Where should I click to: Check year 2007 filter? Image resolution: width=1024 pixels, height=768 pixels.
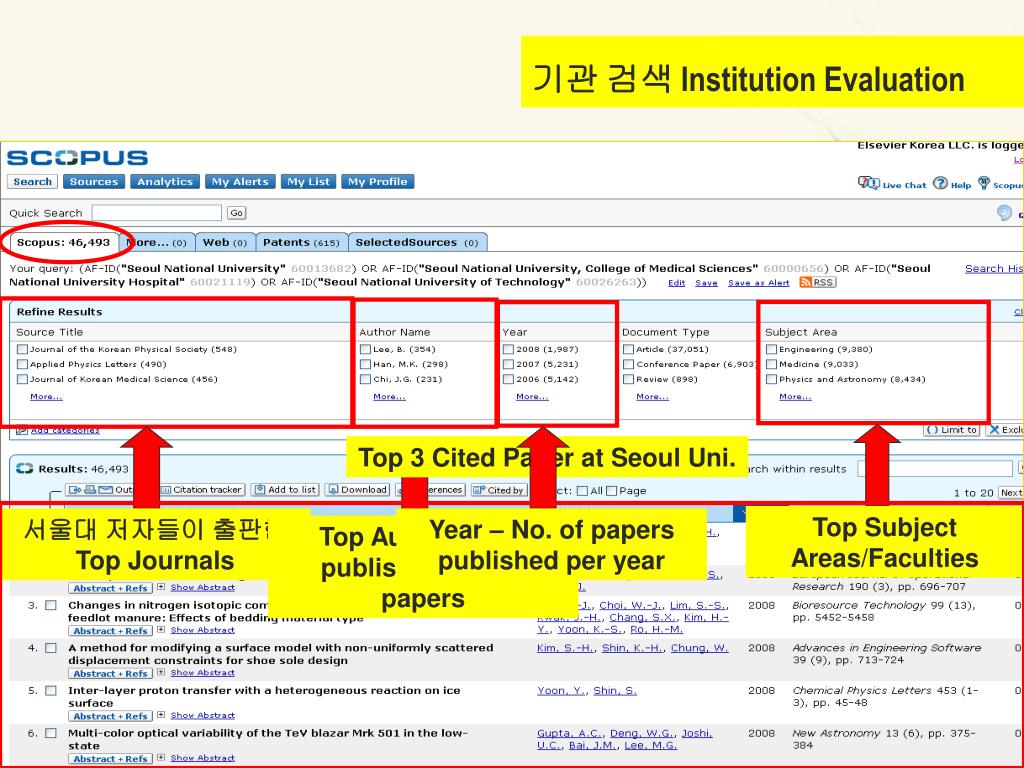508,364
